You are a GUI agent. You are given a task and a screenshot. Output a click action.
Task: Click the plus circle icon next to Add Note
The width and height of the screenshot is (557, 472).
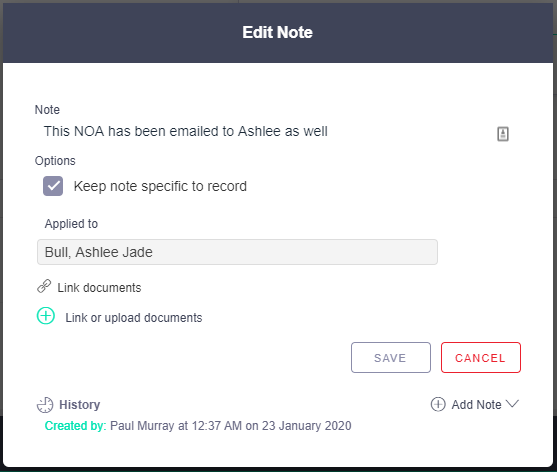click(438, 404)
